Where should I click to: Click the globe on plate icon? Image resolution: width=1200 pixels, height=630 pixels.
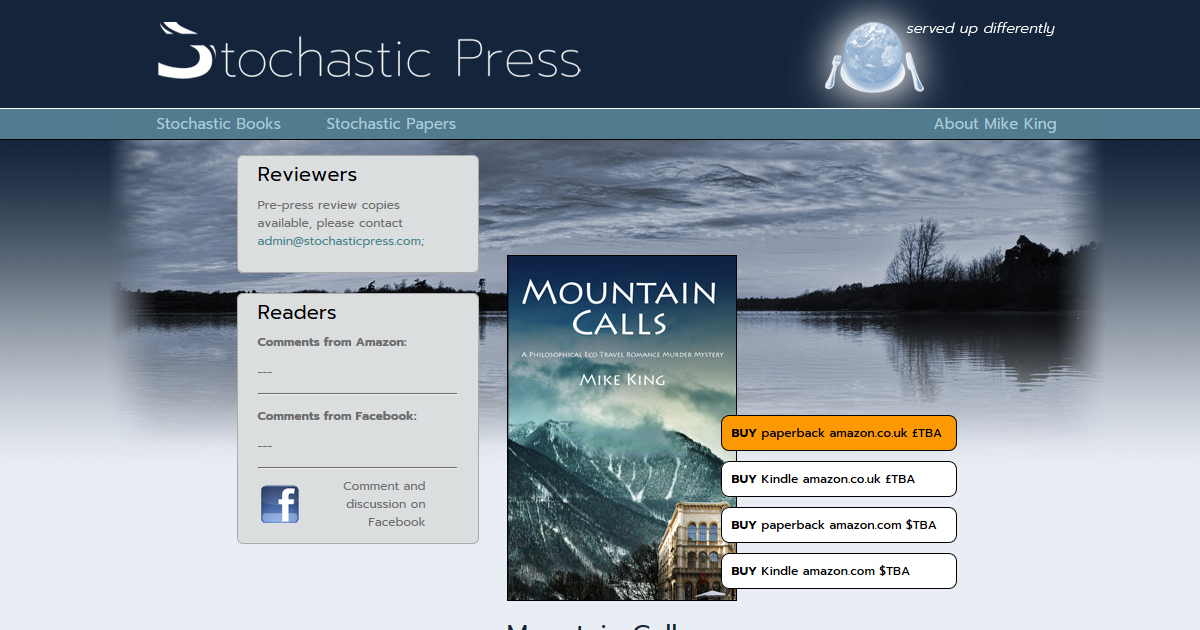pos(875,56)
